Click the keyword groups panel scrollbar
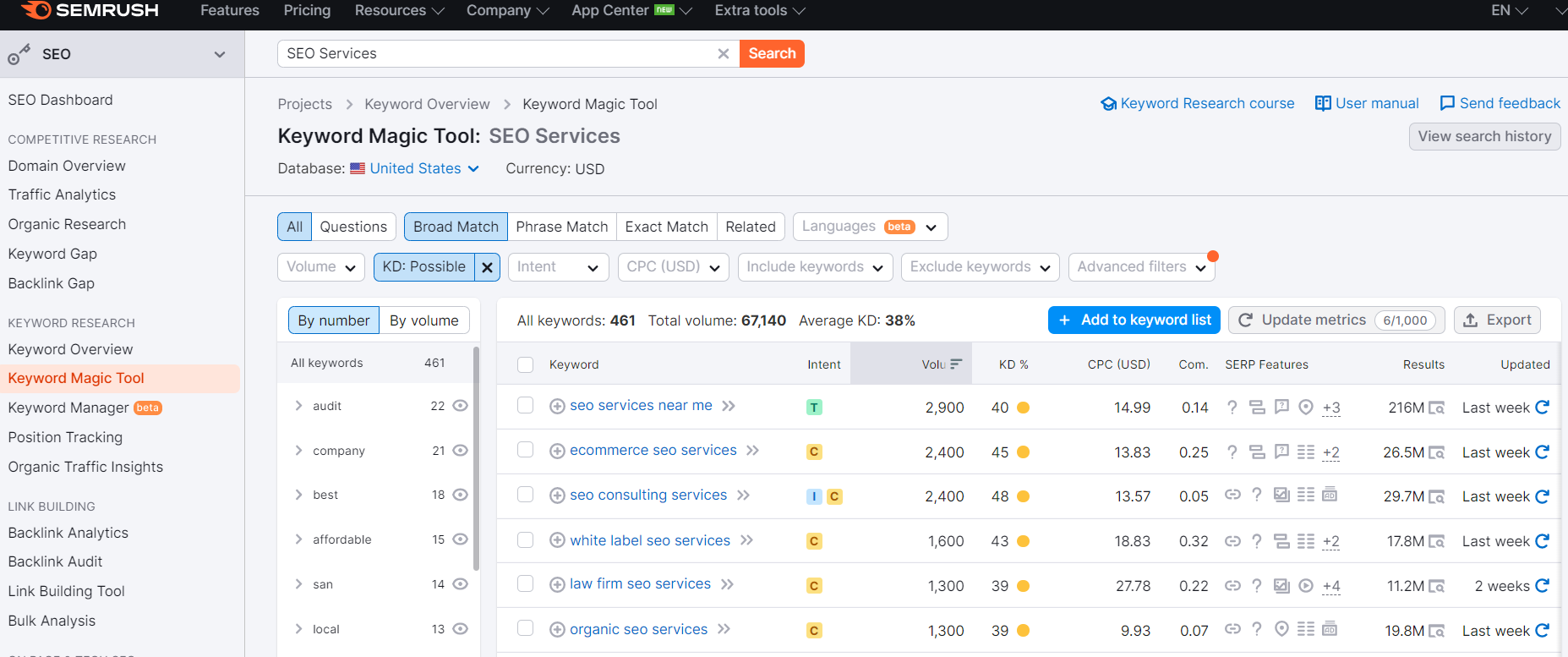Screen dimensions: 1568x657 pyautogui.click(x=476, y=457)
